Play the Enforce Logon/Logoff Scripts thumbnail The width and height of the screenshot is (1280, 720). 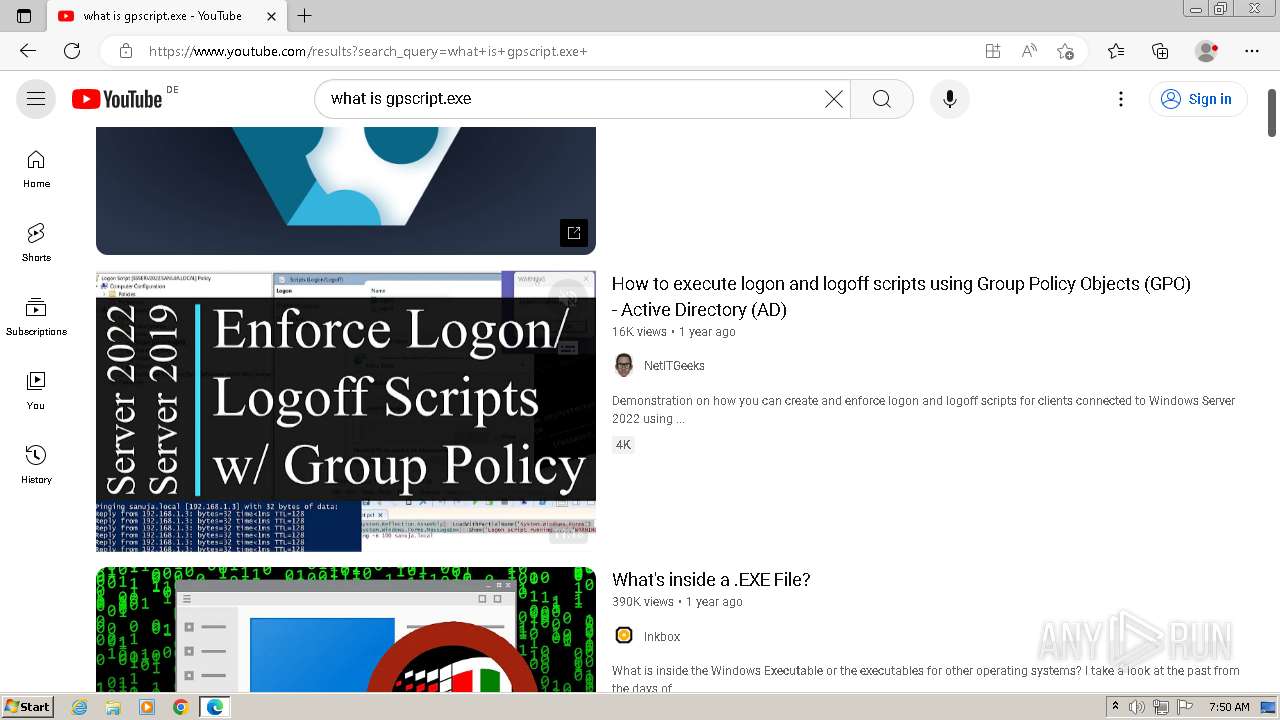[346, 411]
